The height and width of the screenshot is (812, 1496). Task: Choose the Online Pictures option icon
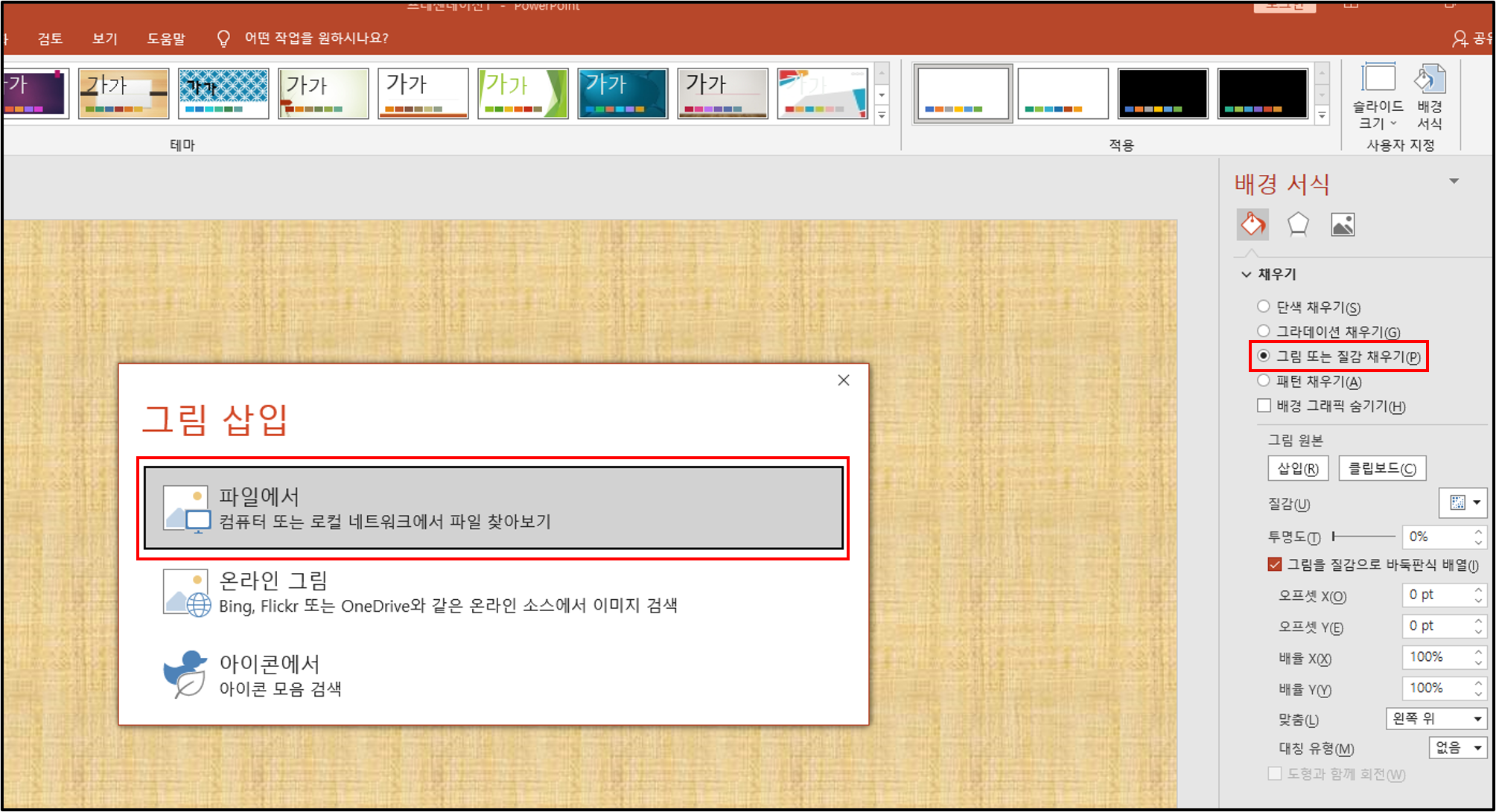click(x=186, y=592)
